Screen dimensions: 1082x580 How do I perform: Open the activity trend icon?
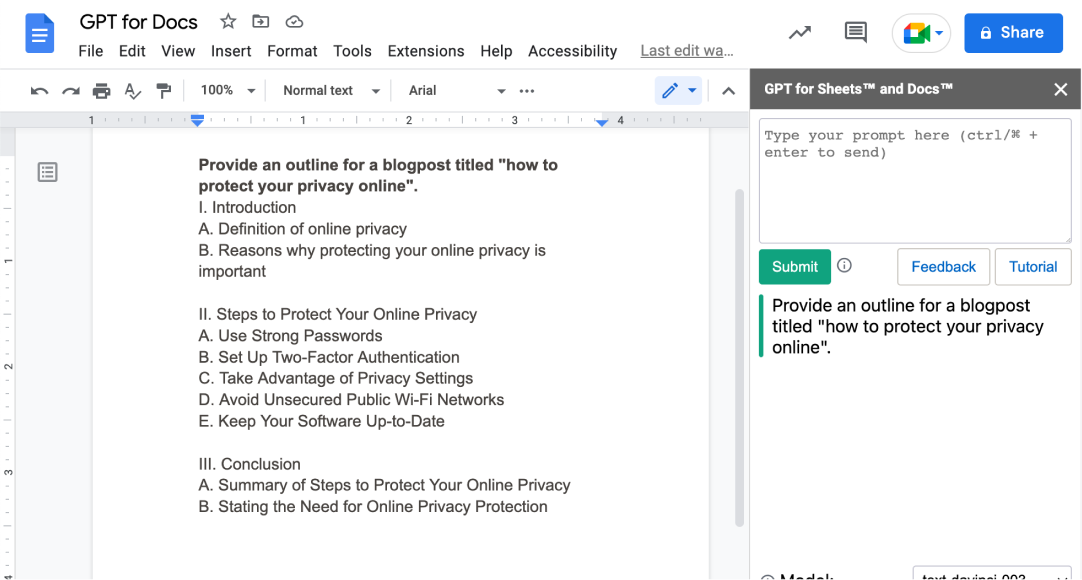[799, 33]
